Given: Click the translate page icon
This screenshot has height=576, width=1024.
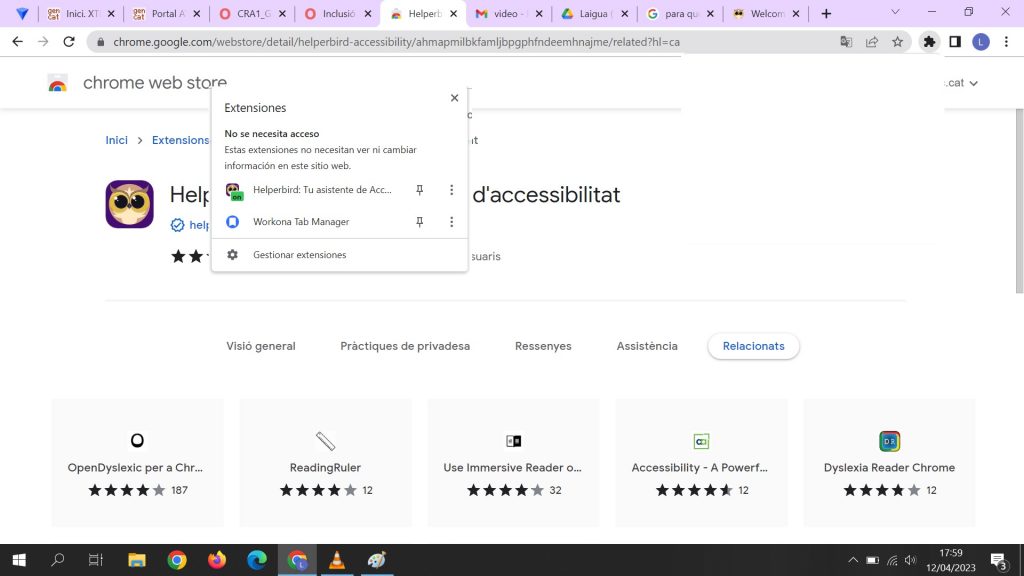Looking at the screenshot, I should click(x=846, y=42).
